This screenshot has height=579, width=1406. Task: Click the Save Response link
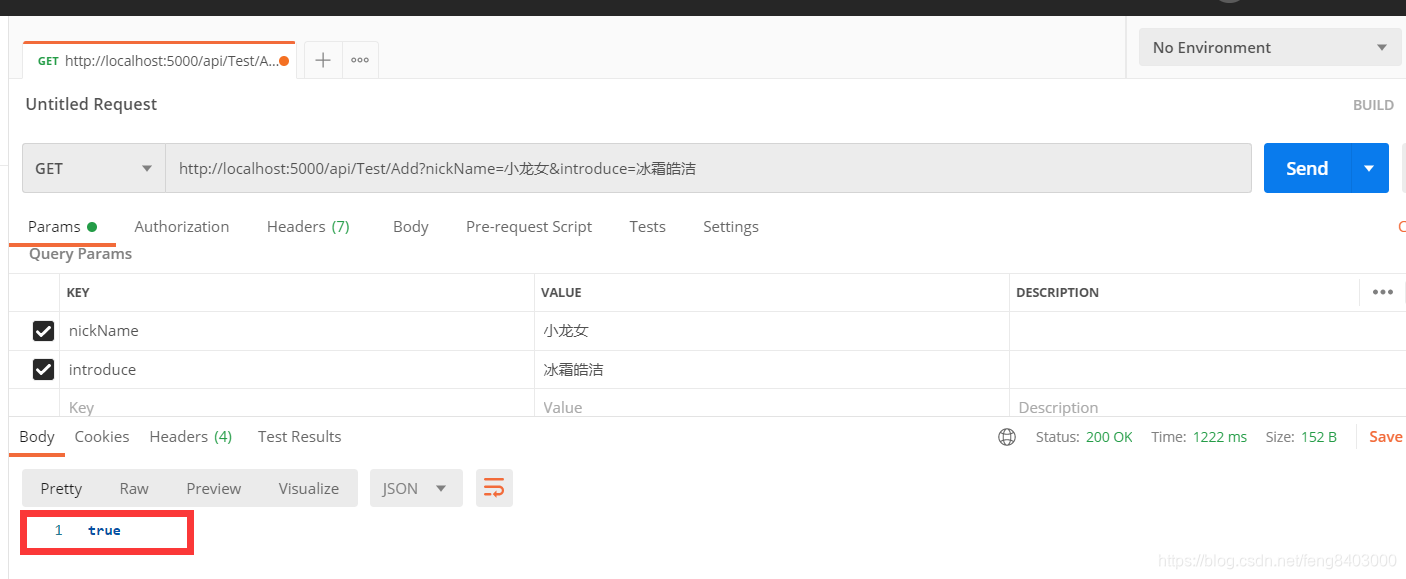tap(1385, 436)
